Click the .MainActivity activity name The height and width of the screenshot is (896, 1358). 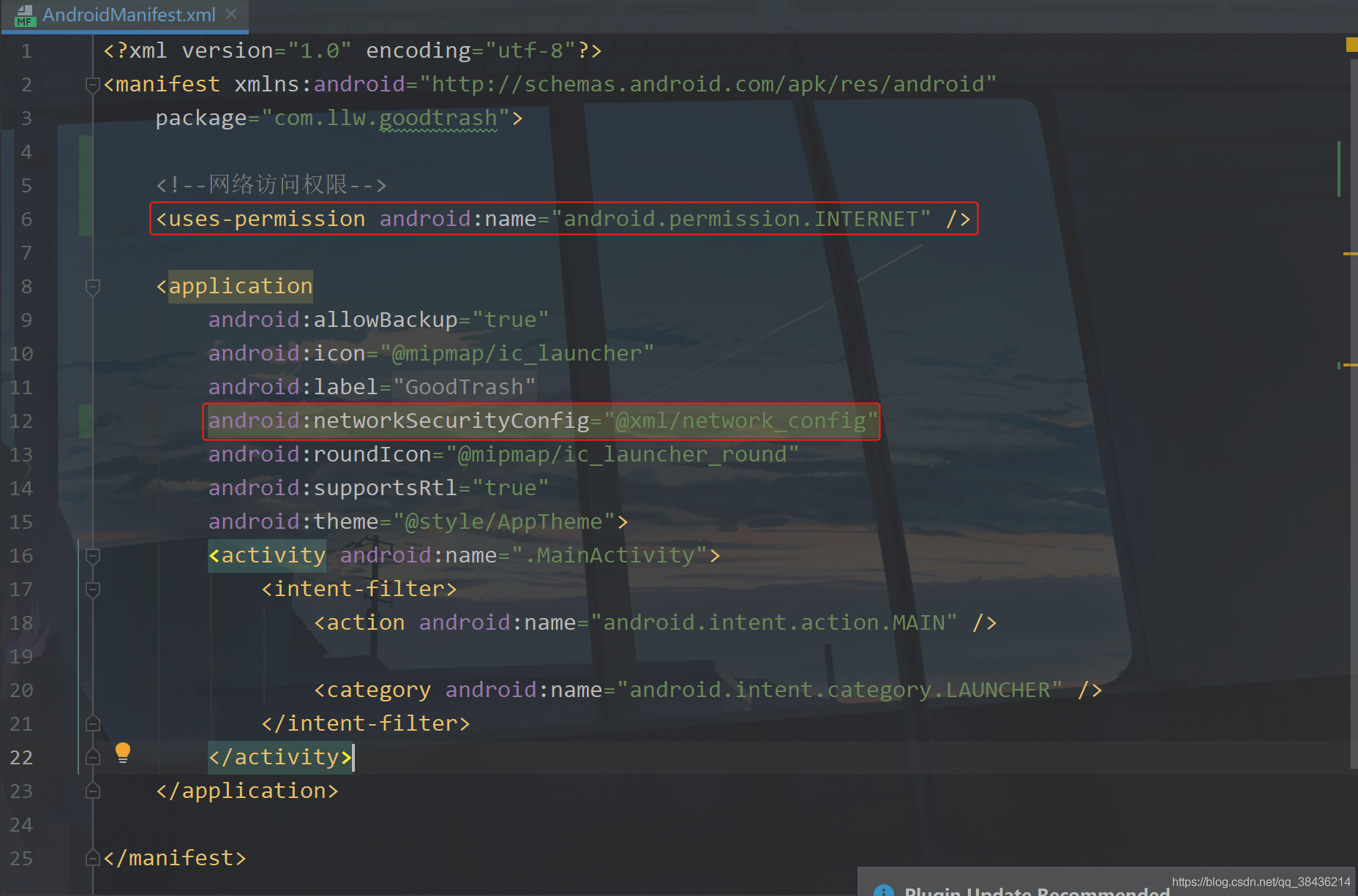[609, 555]
